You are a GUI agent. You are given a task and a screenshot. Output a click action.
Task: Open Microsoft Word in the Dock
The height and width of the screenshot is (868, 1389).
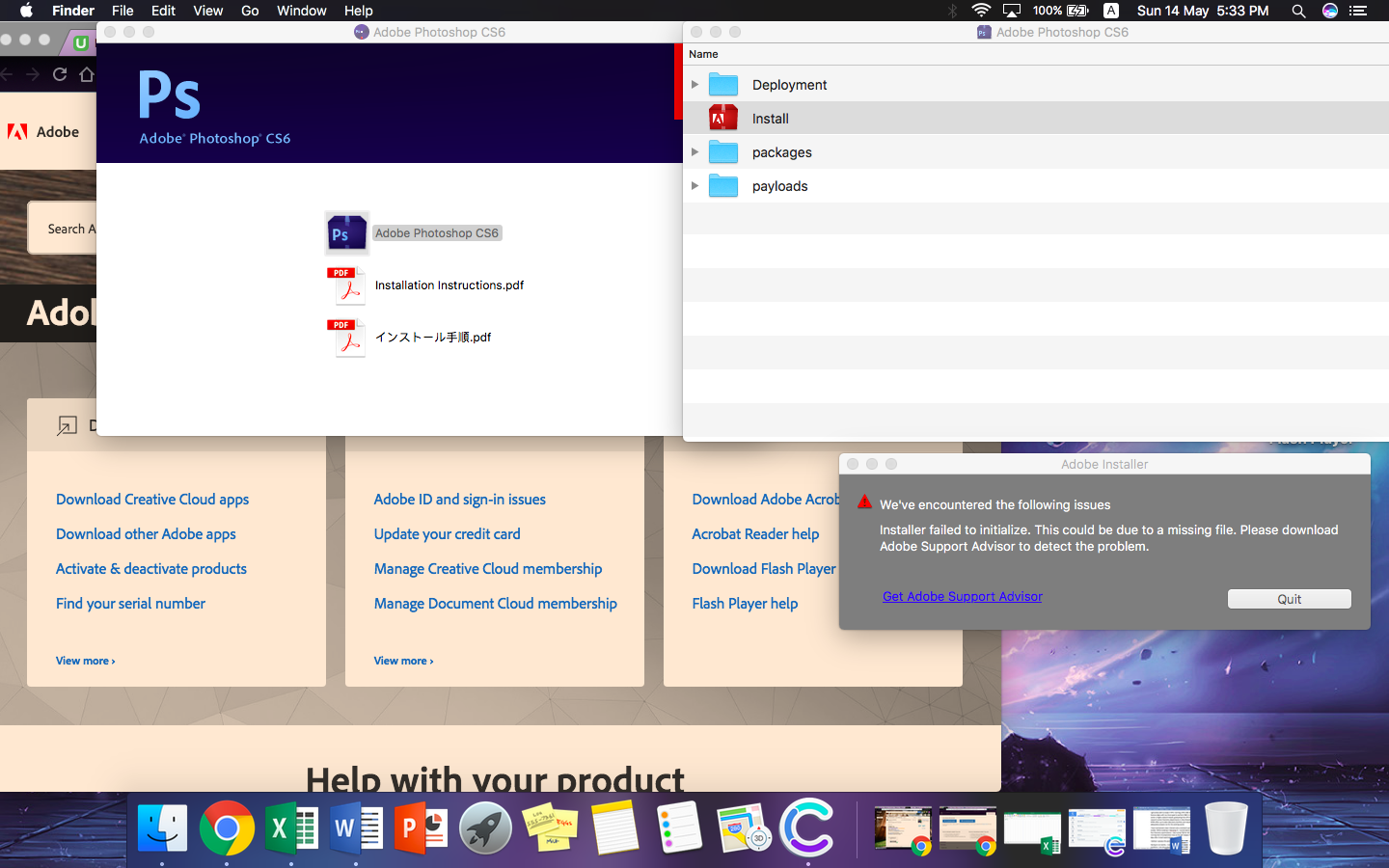(x=356, y=827)
